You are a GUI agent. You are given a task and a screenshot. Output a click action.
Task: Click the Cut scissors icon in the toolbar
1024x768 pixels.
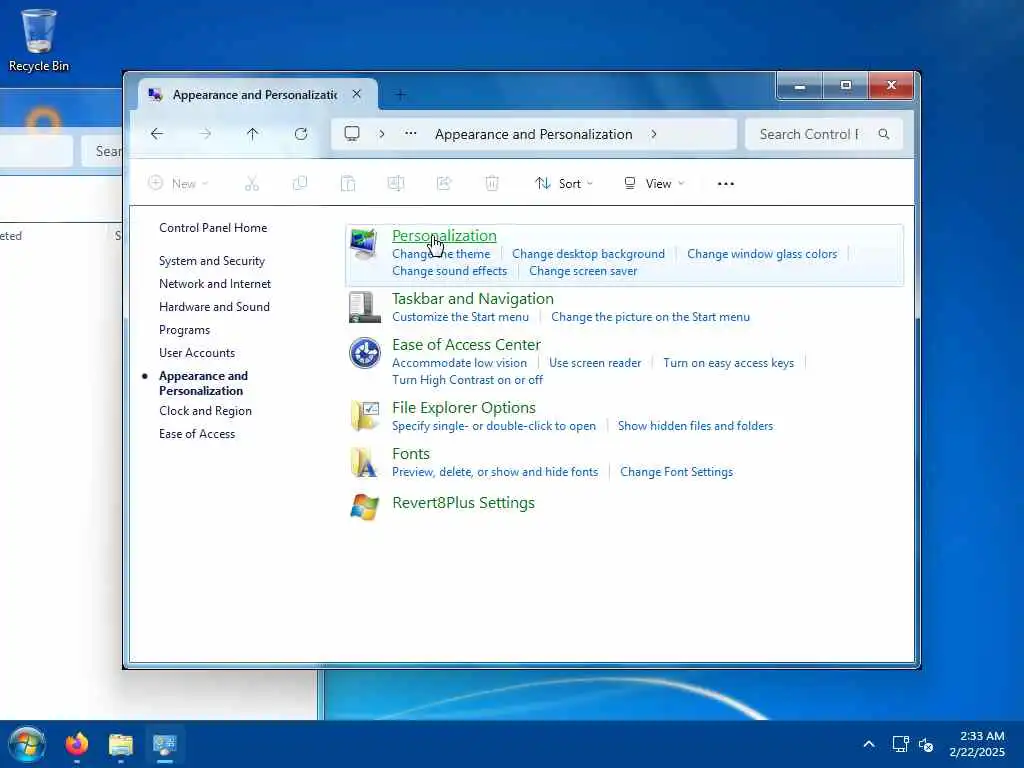252,184
